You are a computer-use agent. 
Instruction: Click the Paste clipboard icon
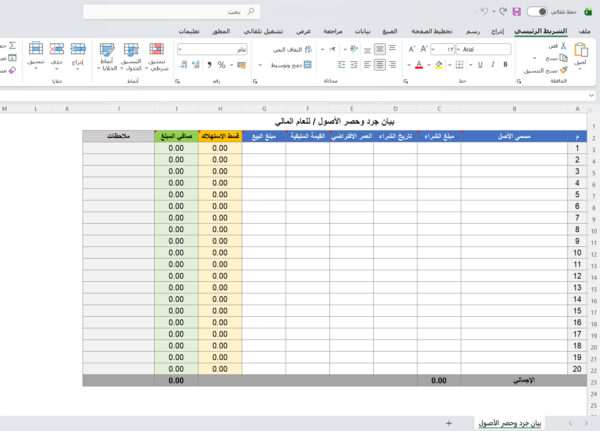pos(580,50)
